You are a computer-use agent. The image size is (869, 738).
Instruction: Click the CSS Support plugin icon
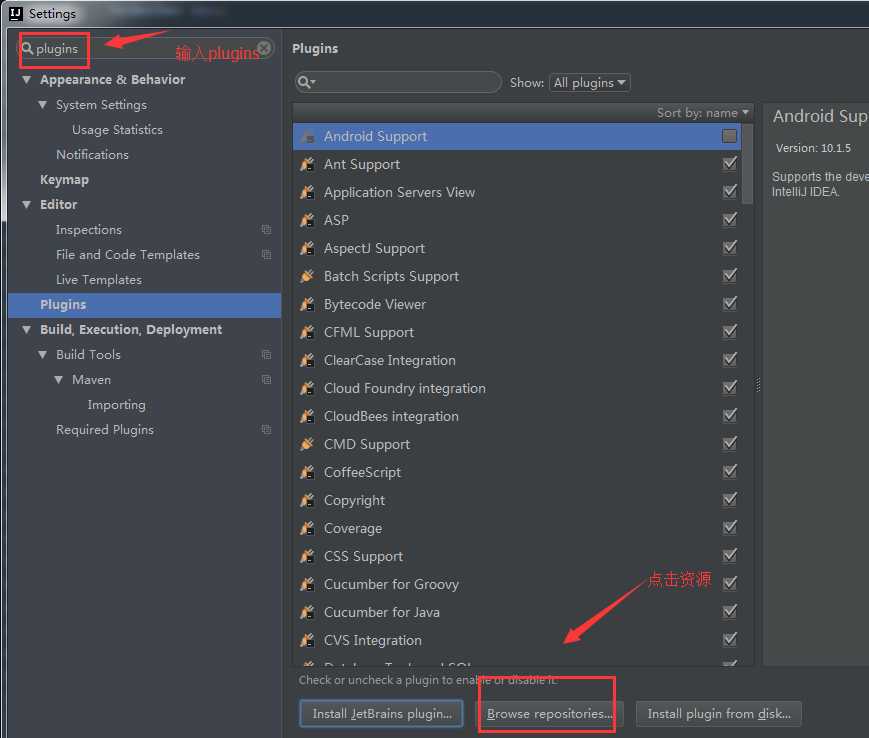tap(307, 556)
